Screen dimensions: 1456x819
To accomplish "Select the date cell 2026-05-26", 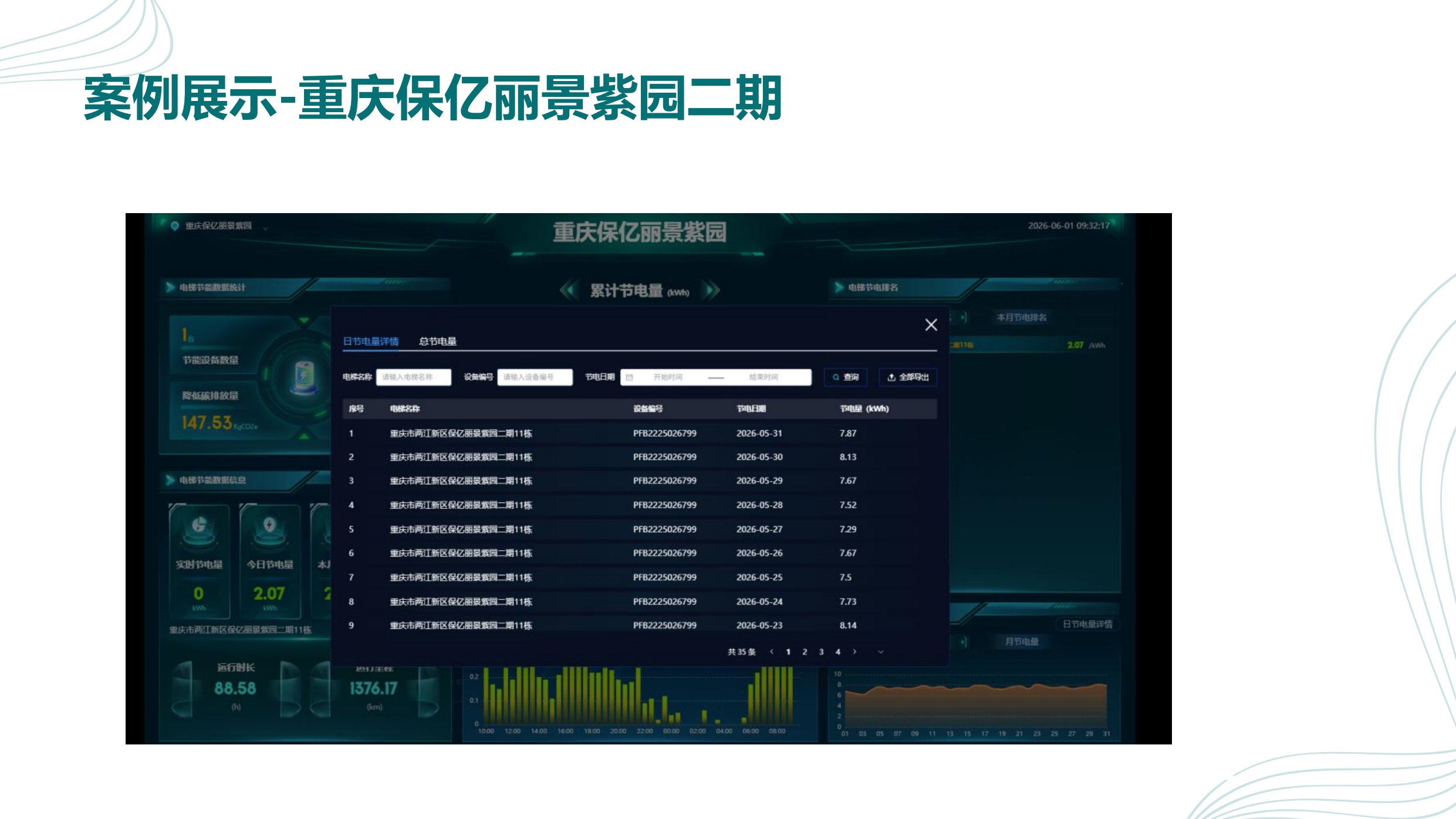I will [x=759, y=553].
